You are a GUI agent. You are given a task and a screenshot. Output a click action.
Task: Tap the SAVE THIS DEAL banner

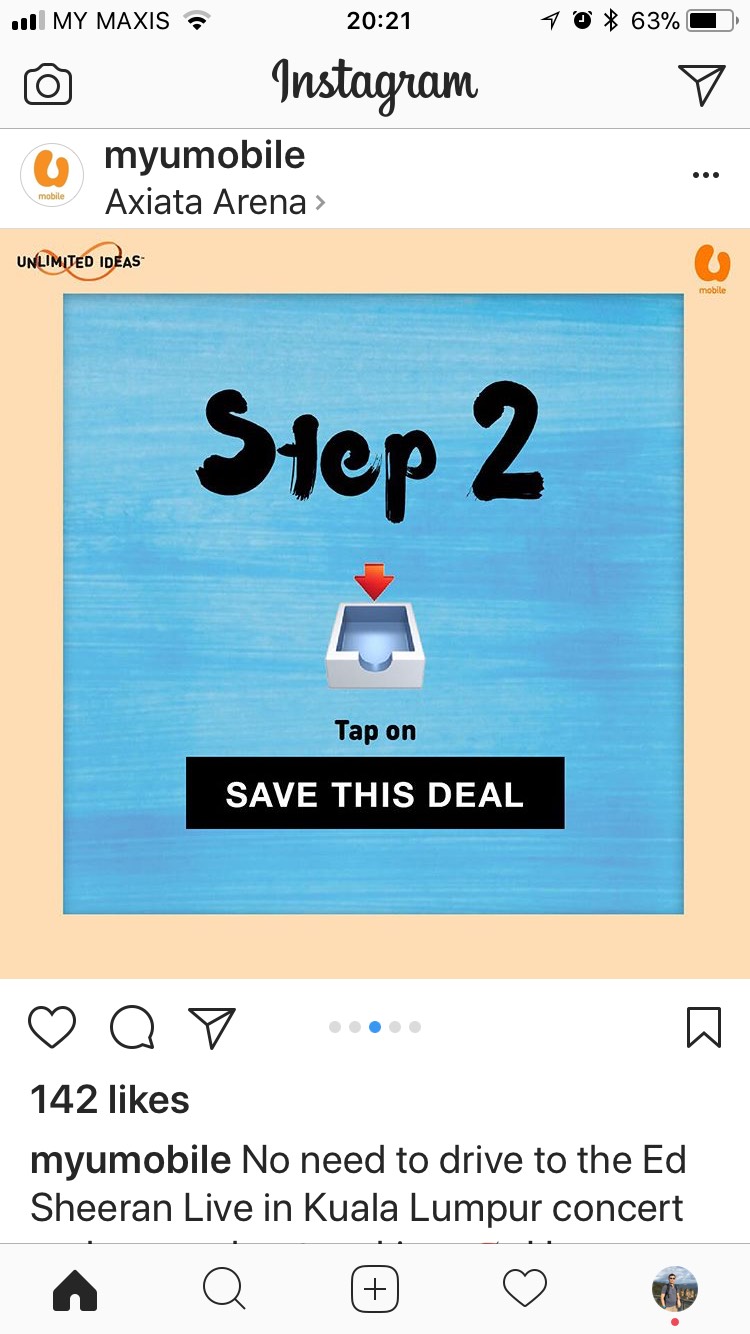pos(375,793)
